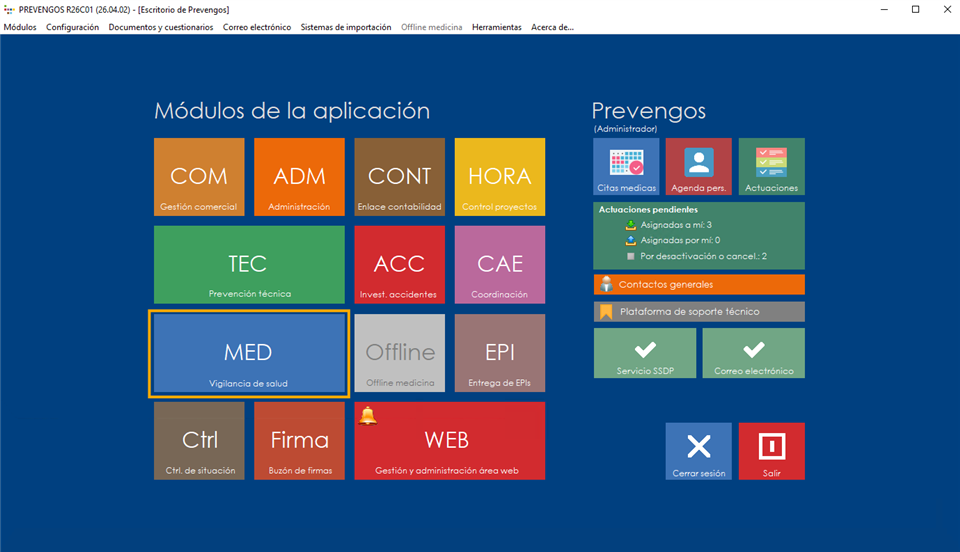Expand the Sistemas de importación menu
The height and width of the screenshot is (552, 960).
[x=346, y=27]
